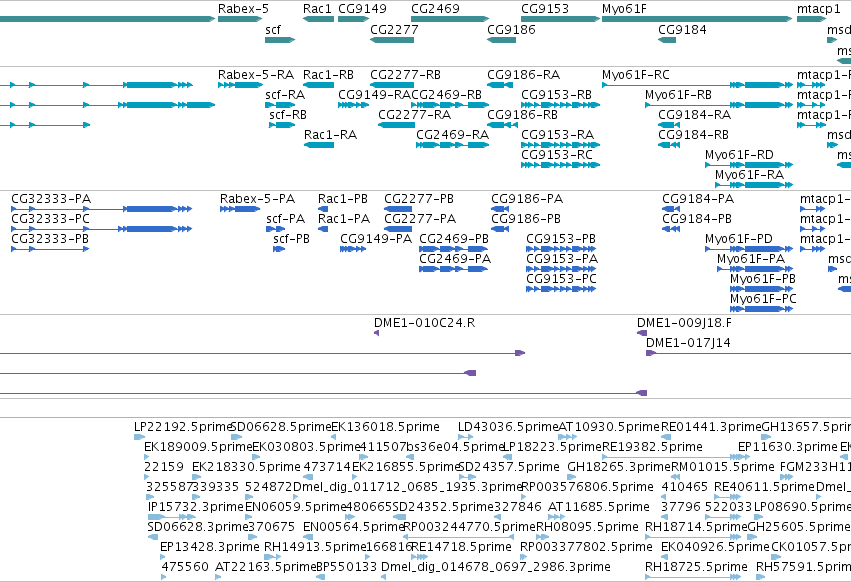Click the AT22163.5prime EST label
Screen dimensions: 851x582
coord(265,567)
